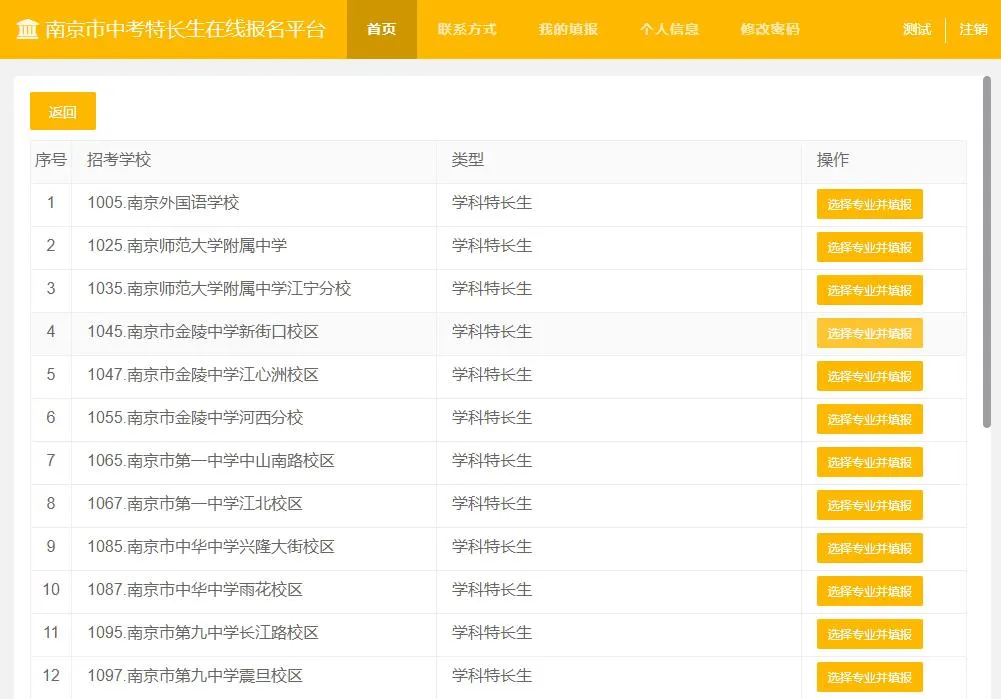The width and height of the screenshot is (1001, 699).
Task: Select 选择专业并填报 for 南京市金陵中学河西分校
Action: click(869, 419)
